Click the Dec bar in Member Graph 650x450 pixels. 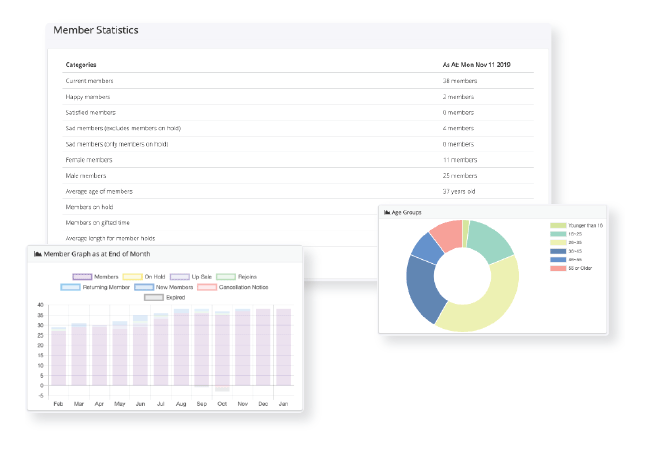coord(263,347)
